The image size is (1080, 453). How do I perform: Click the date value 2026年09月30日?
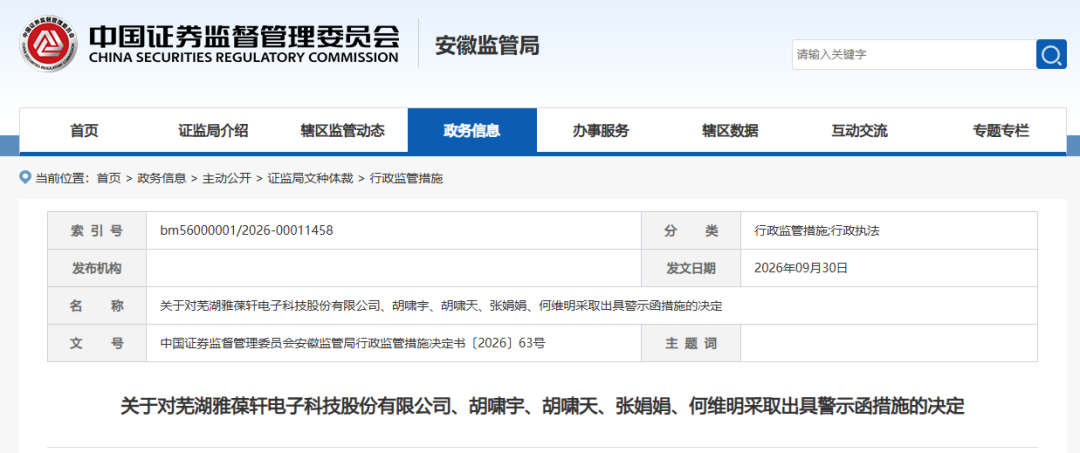click(x=801, y=268)
